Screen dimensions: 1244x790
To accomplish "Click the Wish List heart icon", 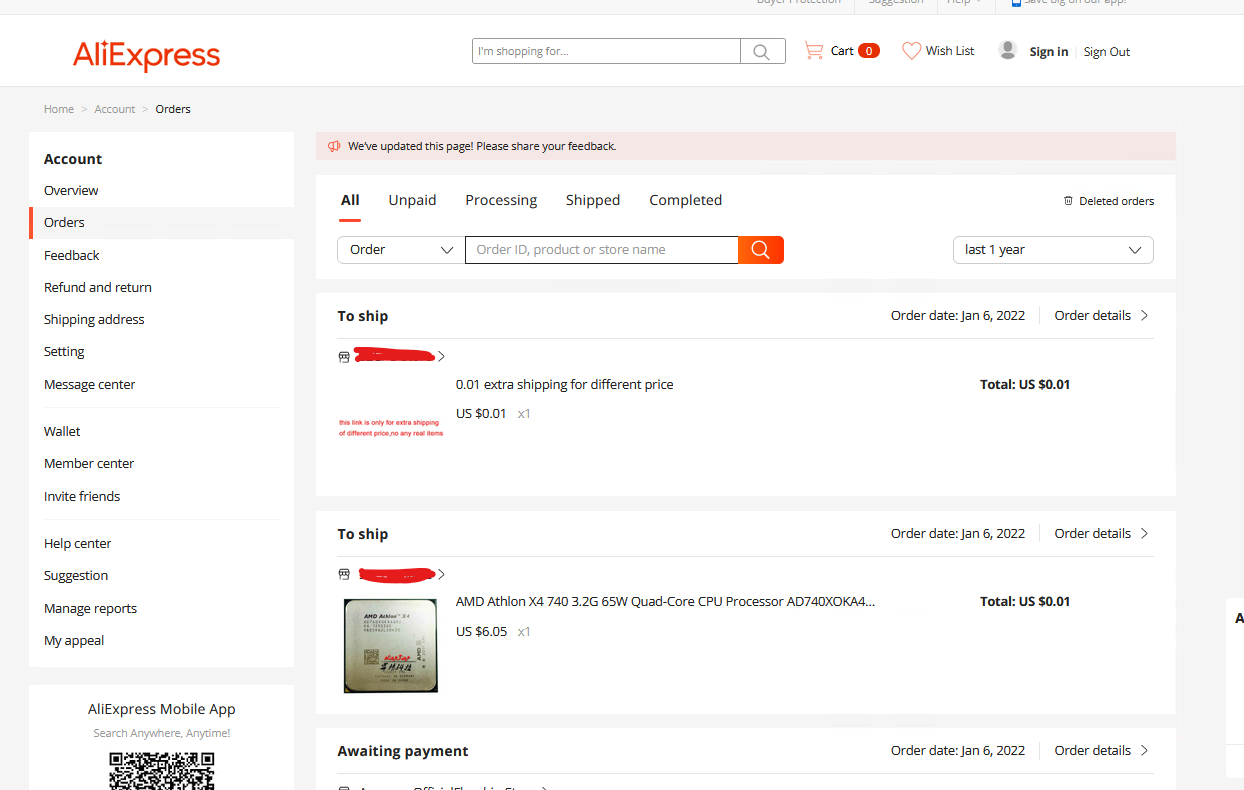I will point(911,50).
